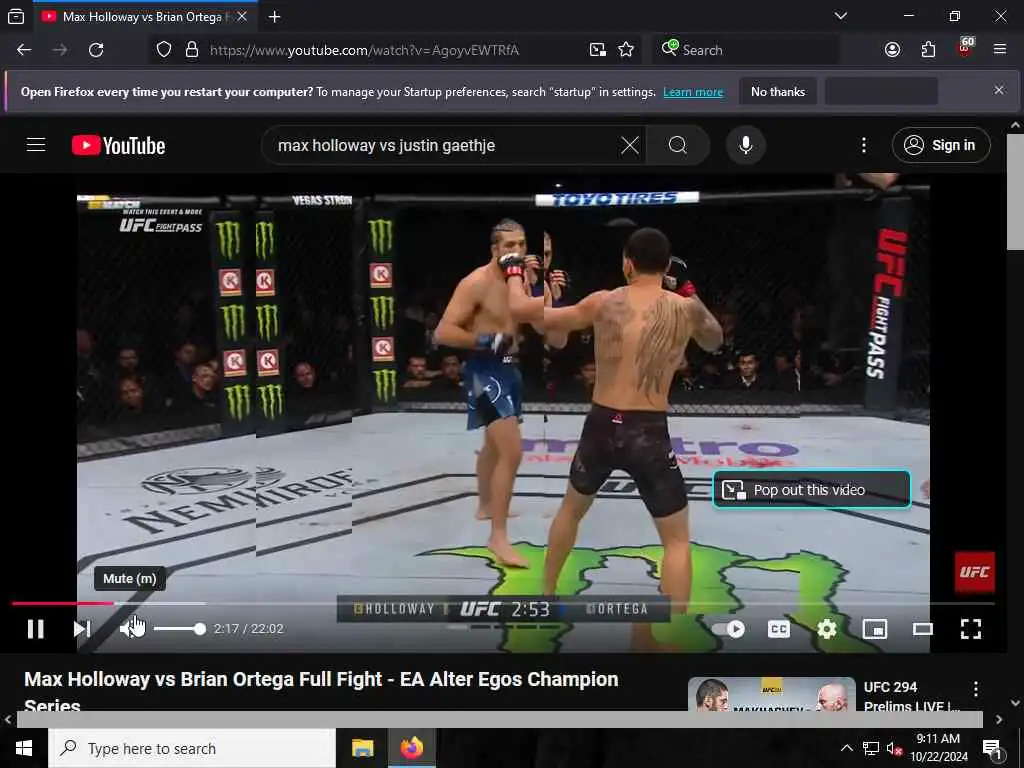This screenshot has width=1024, height=768.
Task: Click the page vertical scrollbar
Action: pos(1015,191)
